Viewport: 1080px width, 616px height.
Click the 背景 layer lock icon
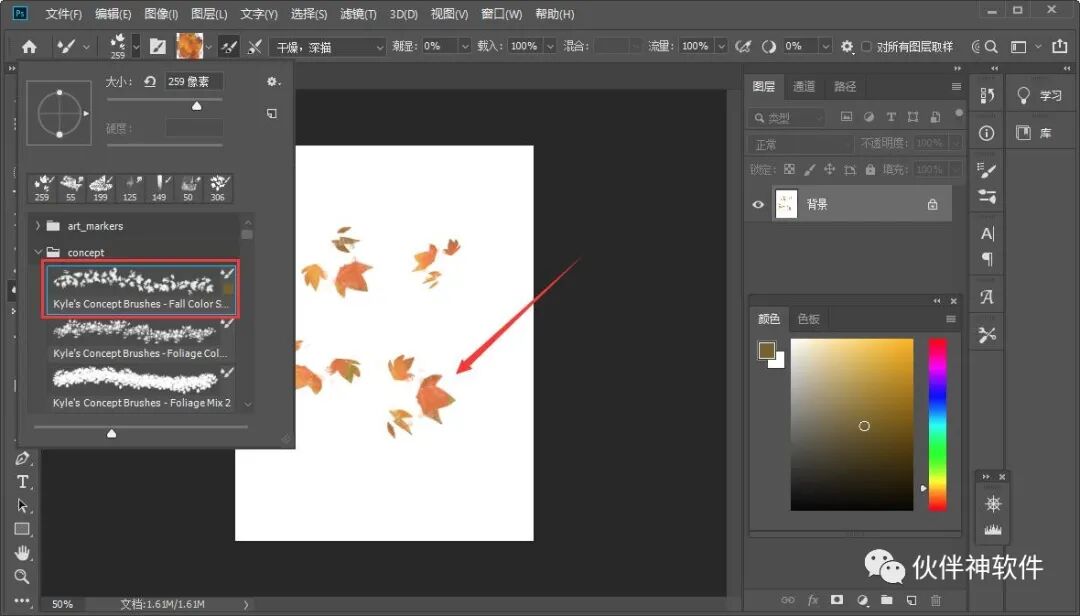932,204
